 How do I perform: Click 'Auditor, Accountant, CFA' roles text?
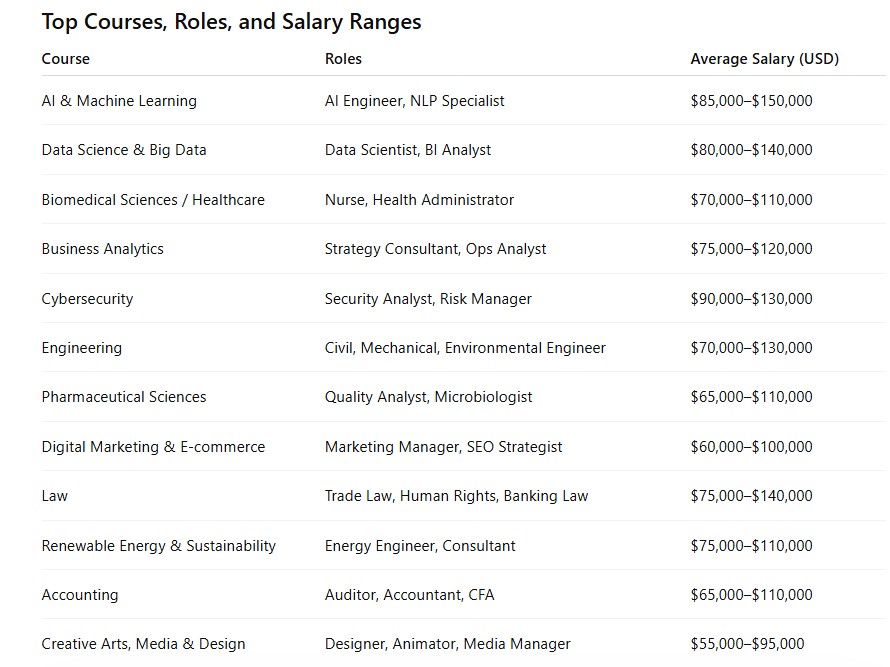coord(409,595)
